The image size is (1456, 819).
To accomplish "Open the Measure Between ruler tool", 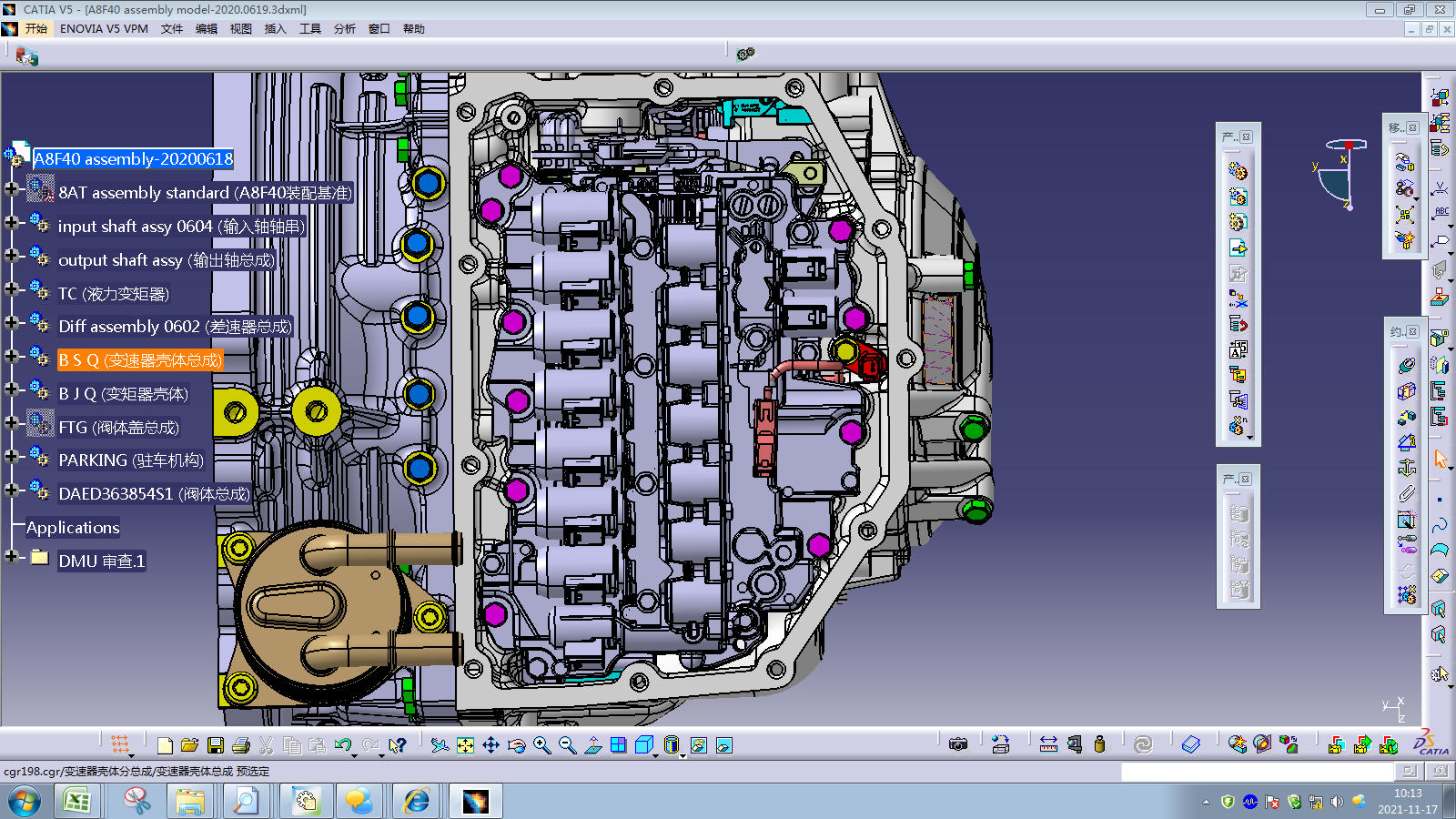I will click(x=1048, y=744).
